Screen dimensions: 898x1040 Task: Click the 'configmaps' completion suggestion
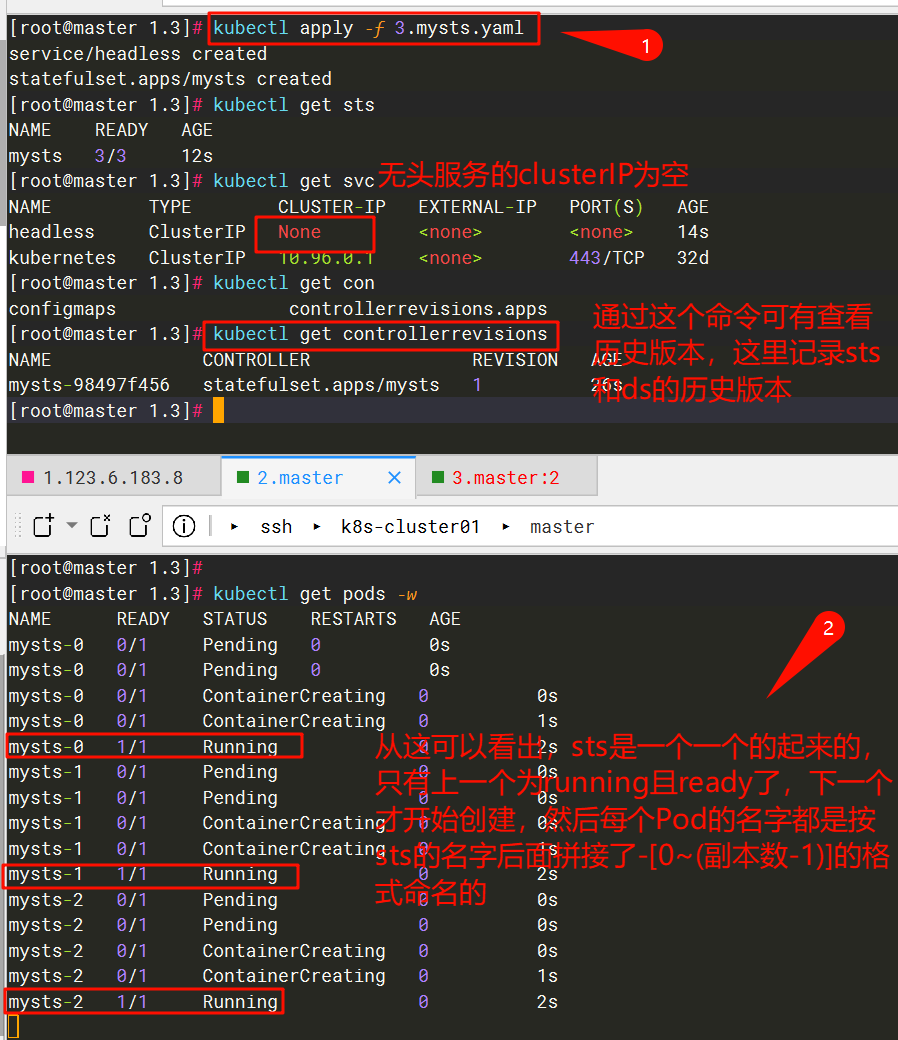(x=62, y=309)
